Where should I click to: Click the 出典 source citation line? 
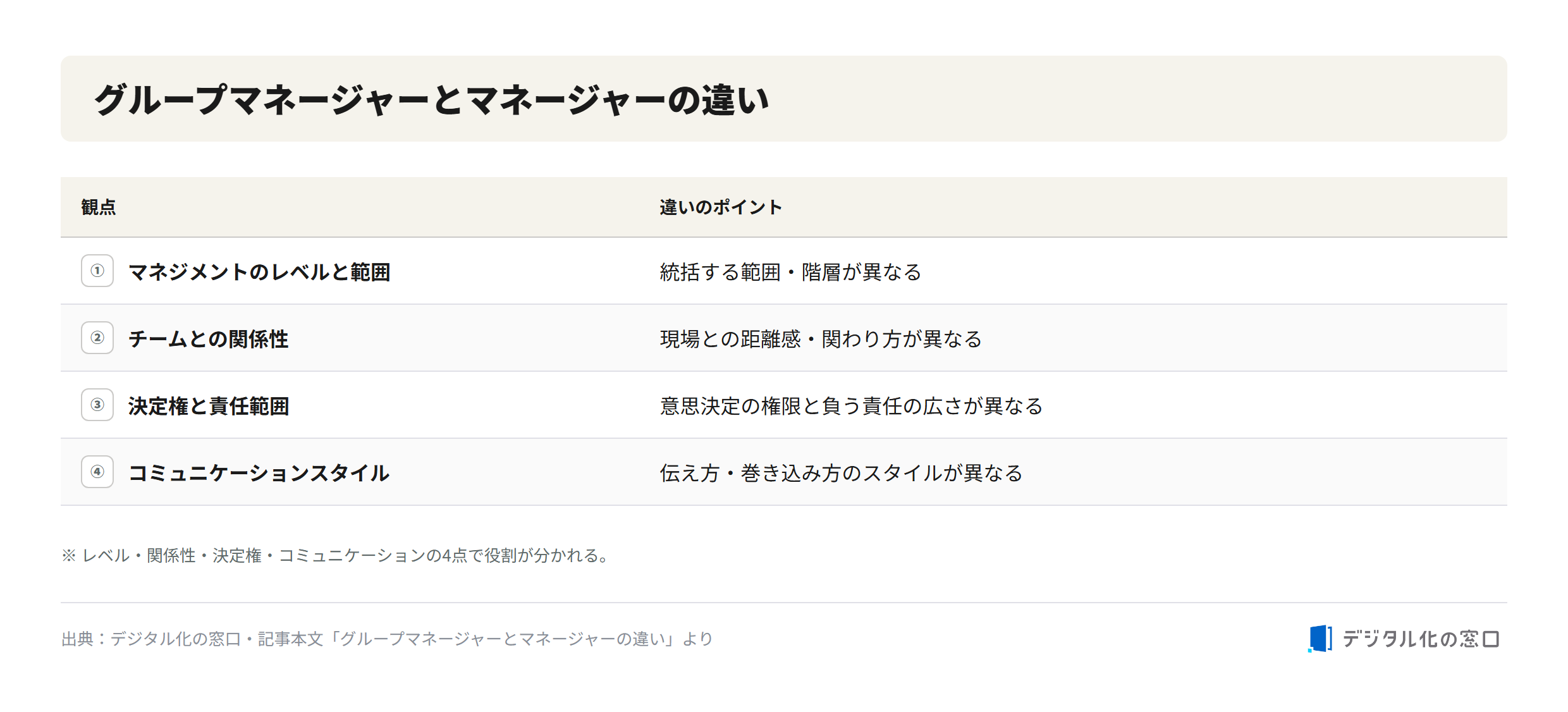click(x=387, y=639)
